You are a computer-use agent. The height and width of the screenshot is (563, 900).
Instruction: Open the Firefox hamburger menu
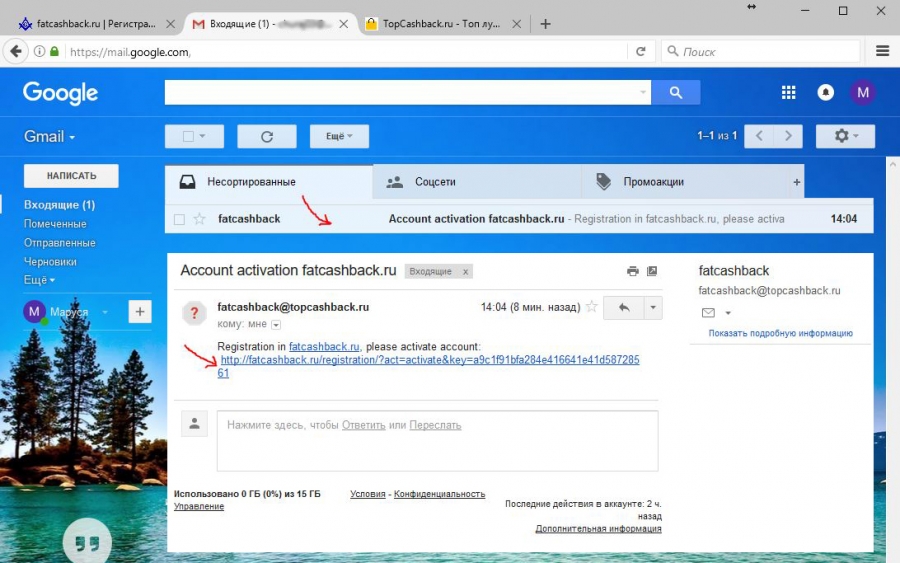coord(883,51)
